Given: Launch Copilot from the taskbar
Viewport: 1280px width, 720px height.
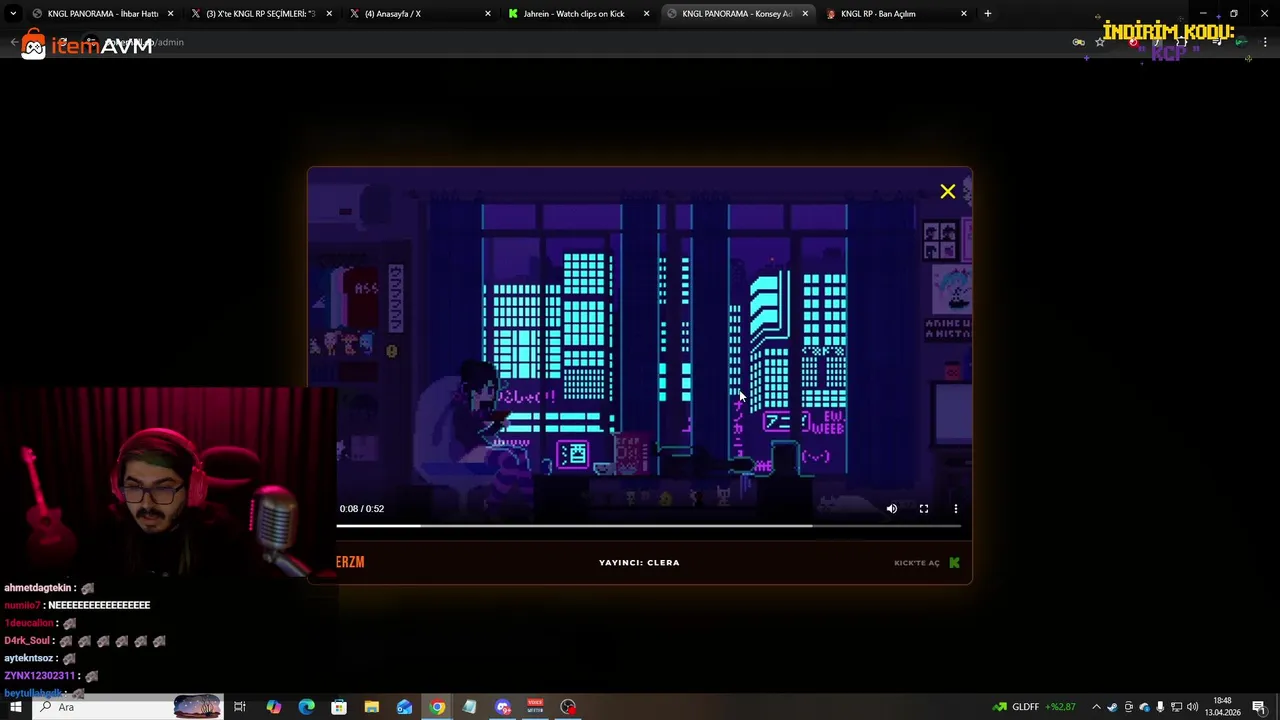Looking at the screenshot, I should 273,707.
